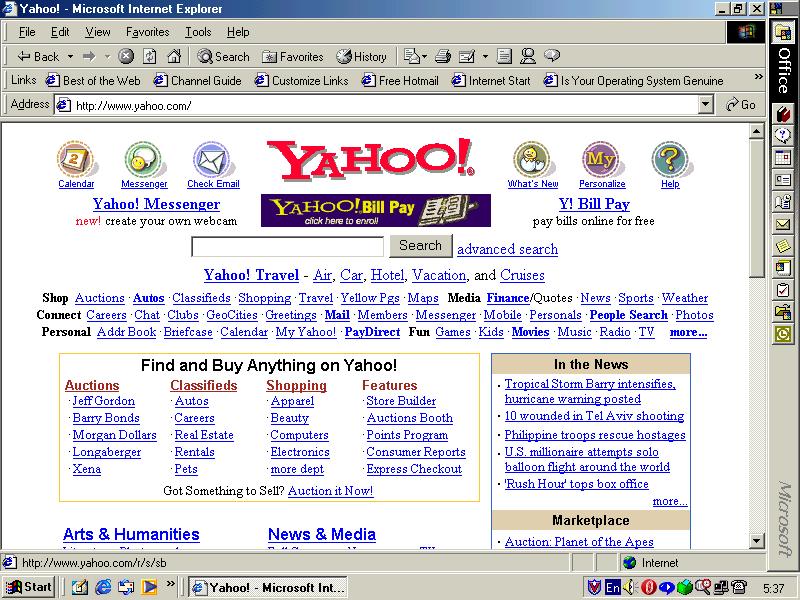
Task: Open the En language indicator in tray
Action: (x=612, y=587)
